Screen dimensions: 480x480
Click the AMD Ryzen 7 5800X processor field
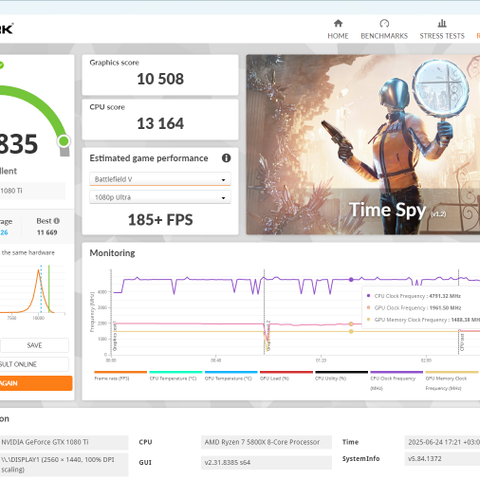click(x=266, y=442)
